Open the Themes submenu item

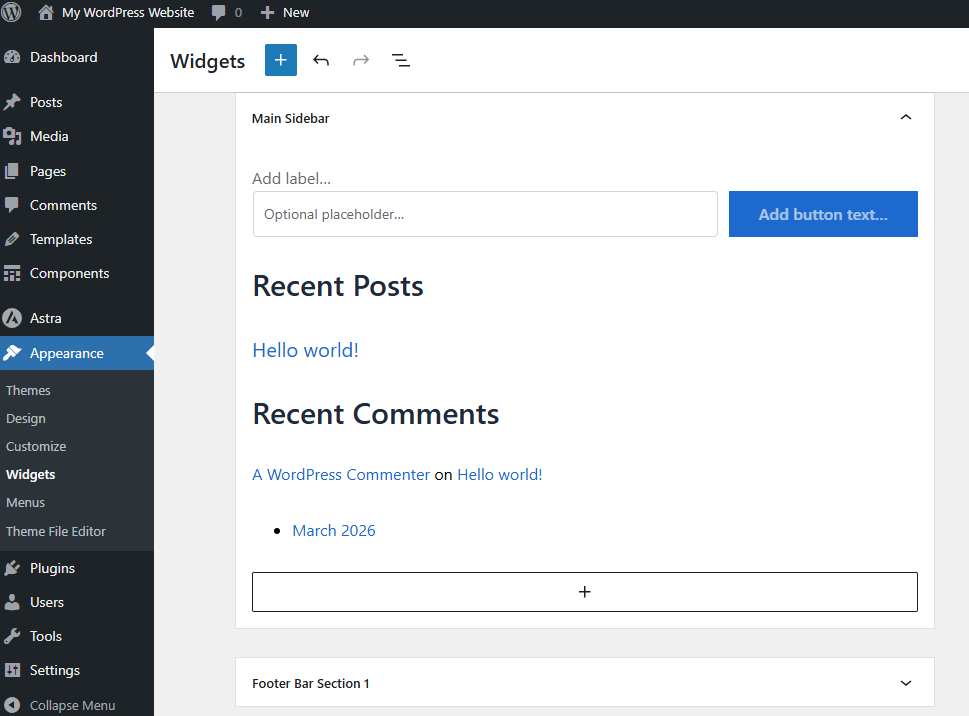coord(28,390)
